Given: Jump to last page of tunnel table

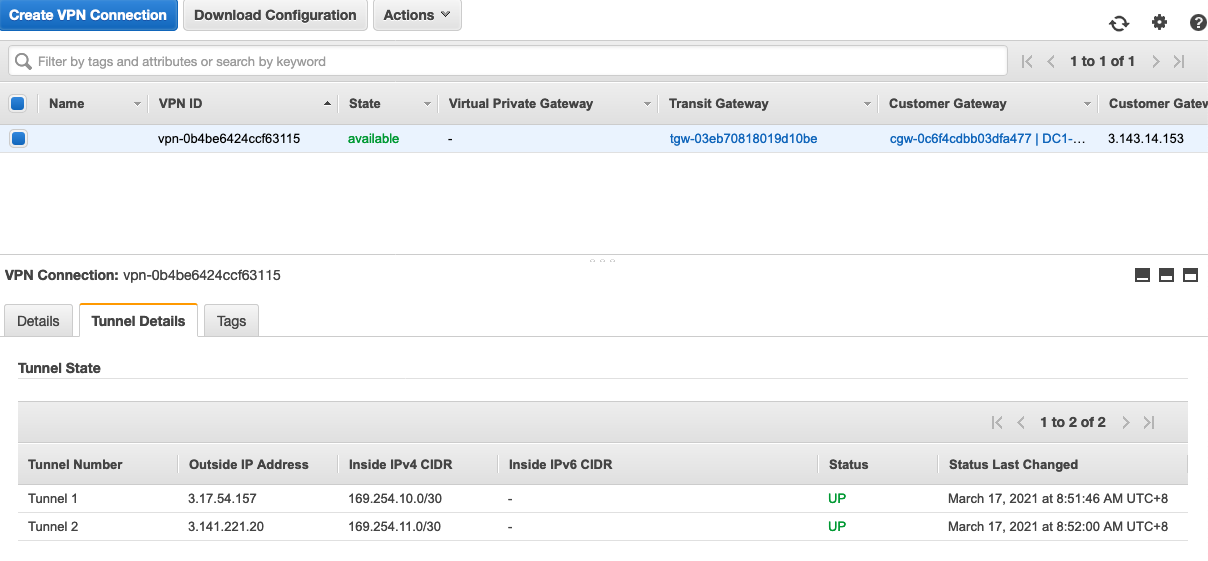Looking at the screenshot, I should click(x=1149, y=423).
